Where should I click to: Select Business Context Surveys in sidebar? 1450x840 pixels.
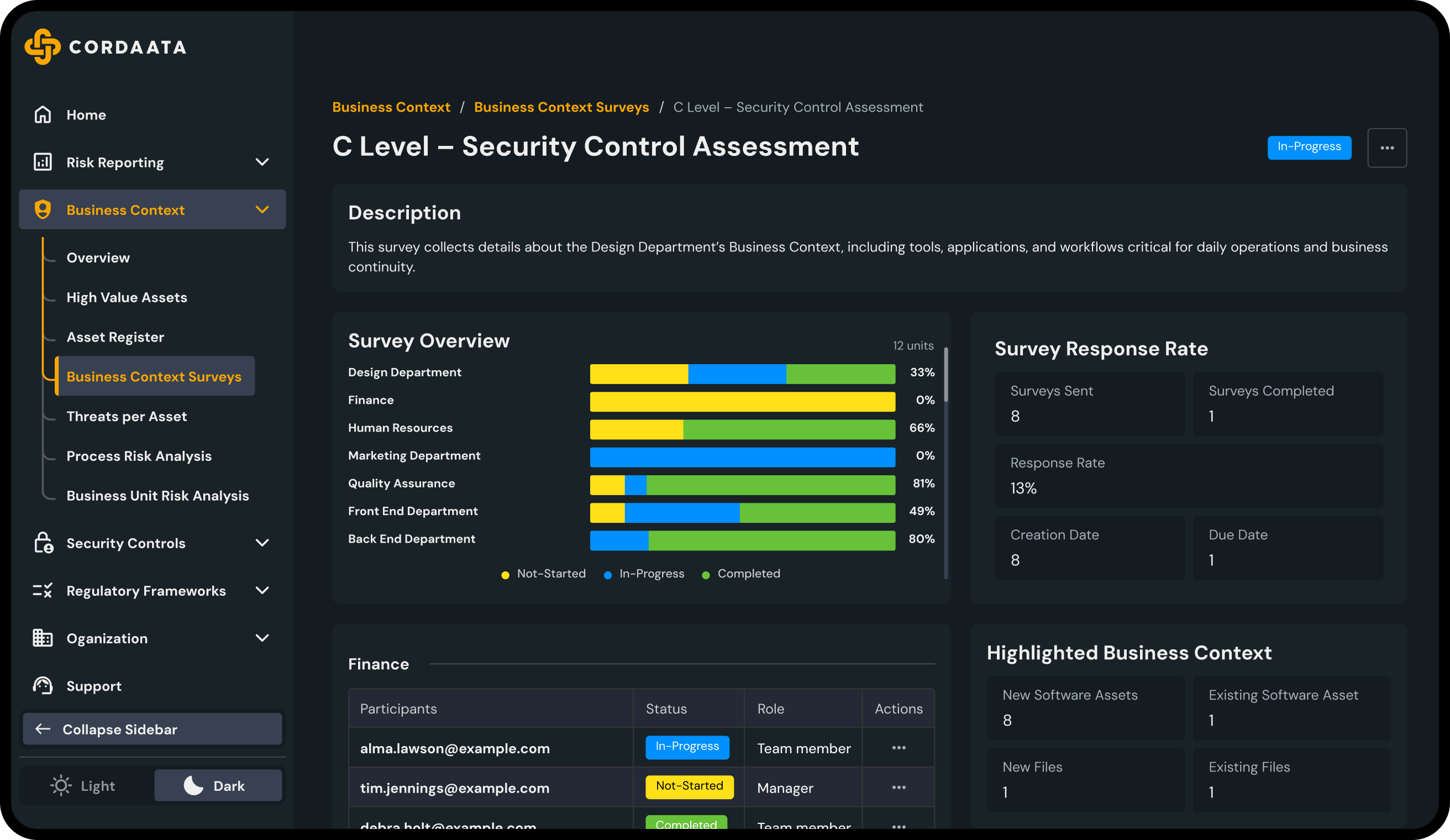(x=154, y=377)
